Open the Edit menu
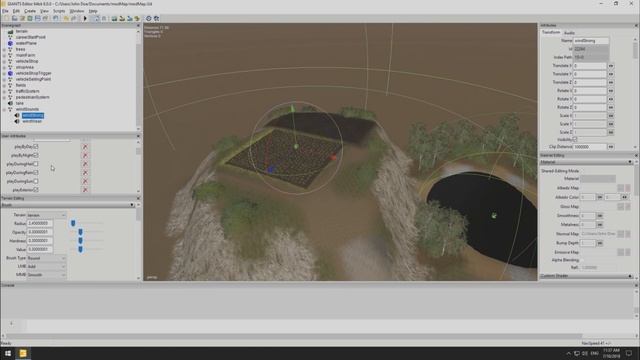 click(16, 11)
